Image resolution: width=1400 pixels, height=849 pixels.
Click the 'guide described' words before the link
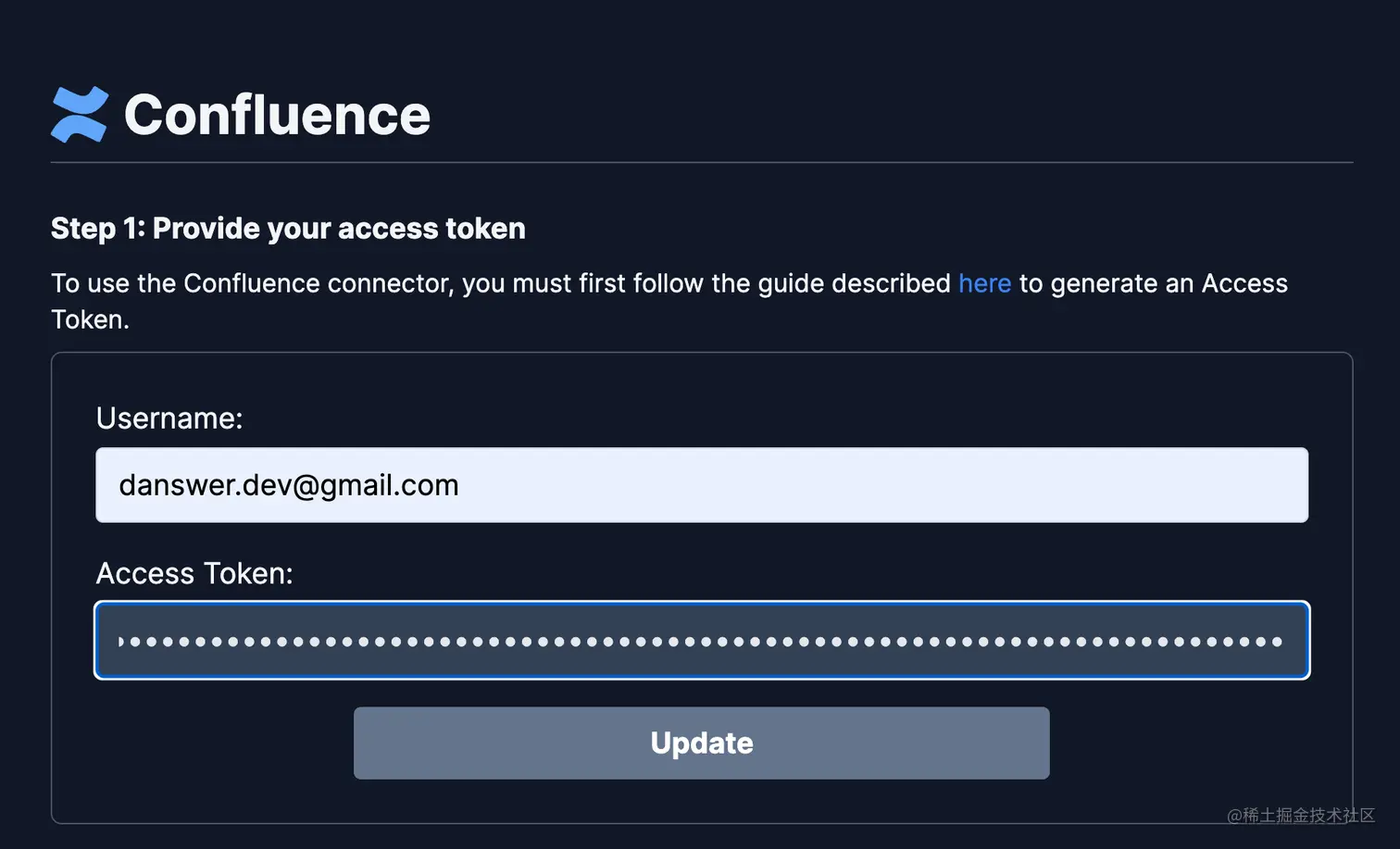(x=854, y=283)
